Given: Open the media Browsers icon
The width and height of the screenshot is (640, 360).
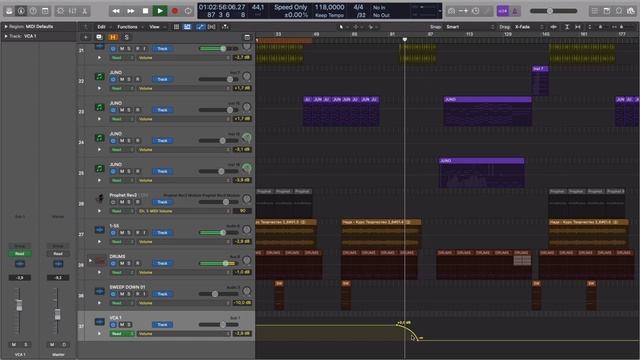Looking at the screenshot, I should click(631, 11).
